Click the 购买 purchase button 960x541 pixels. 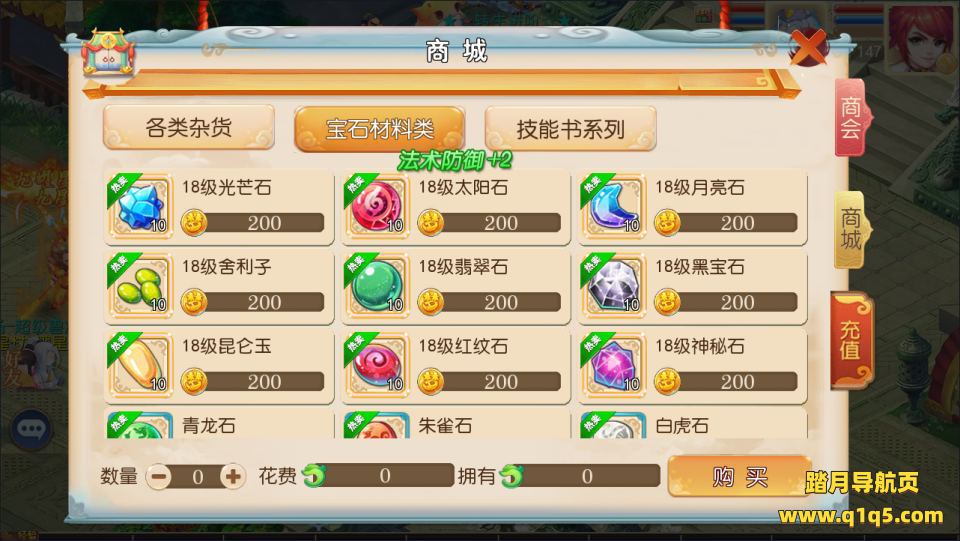(739, 476)
